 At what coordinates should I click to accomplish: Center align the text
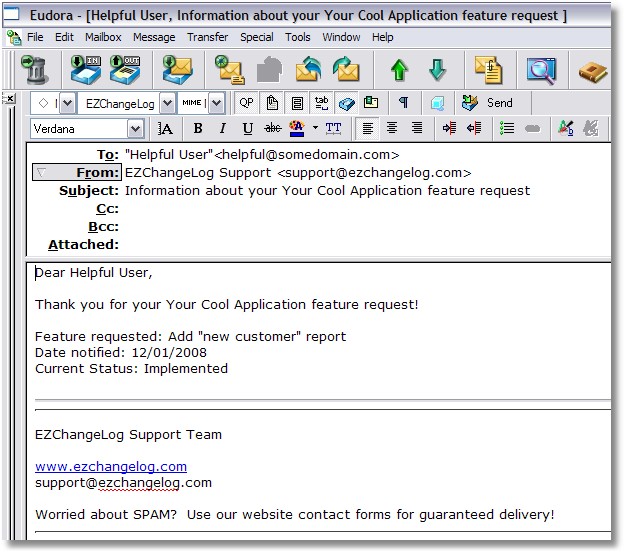(392, 128)
